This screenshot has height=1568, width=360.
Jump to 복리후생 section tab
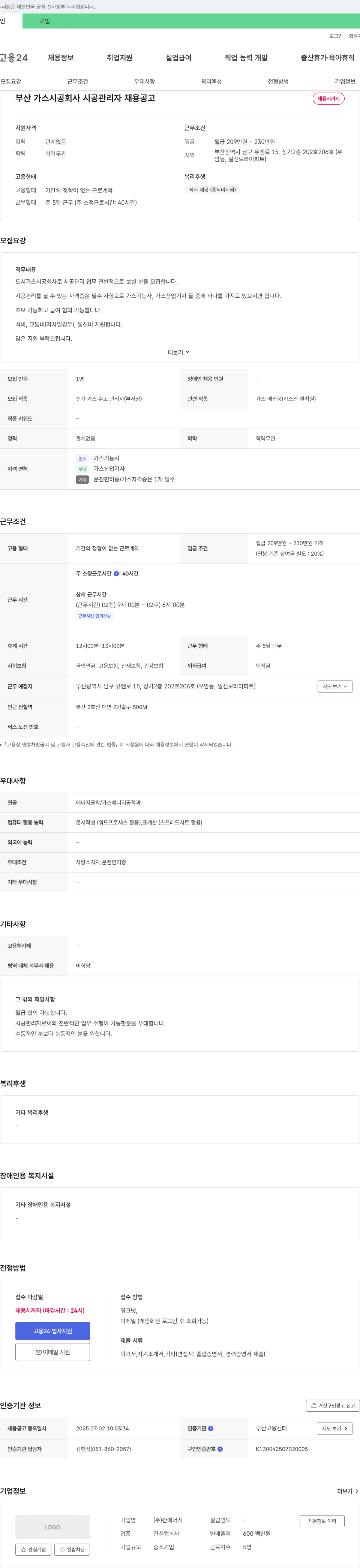tap(211, 82)
